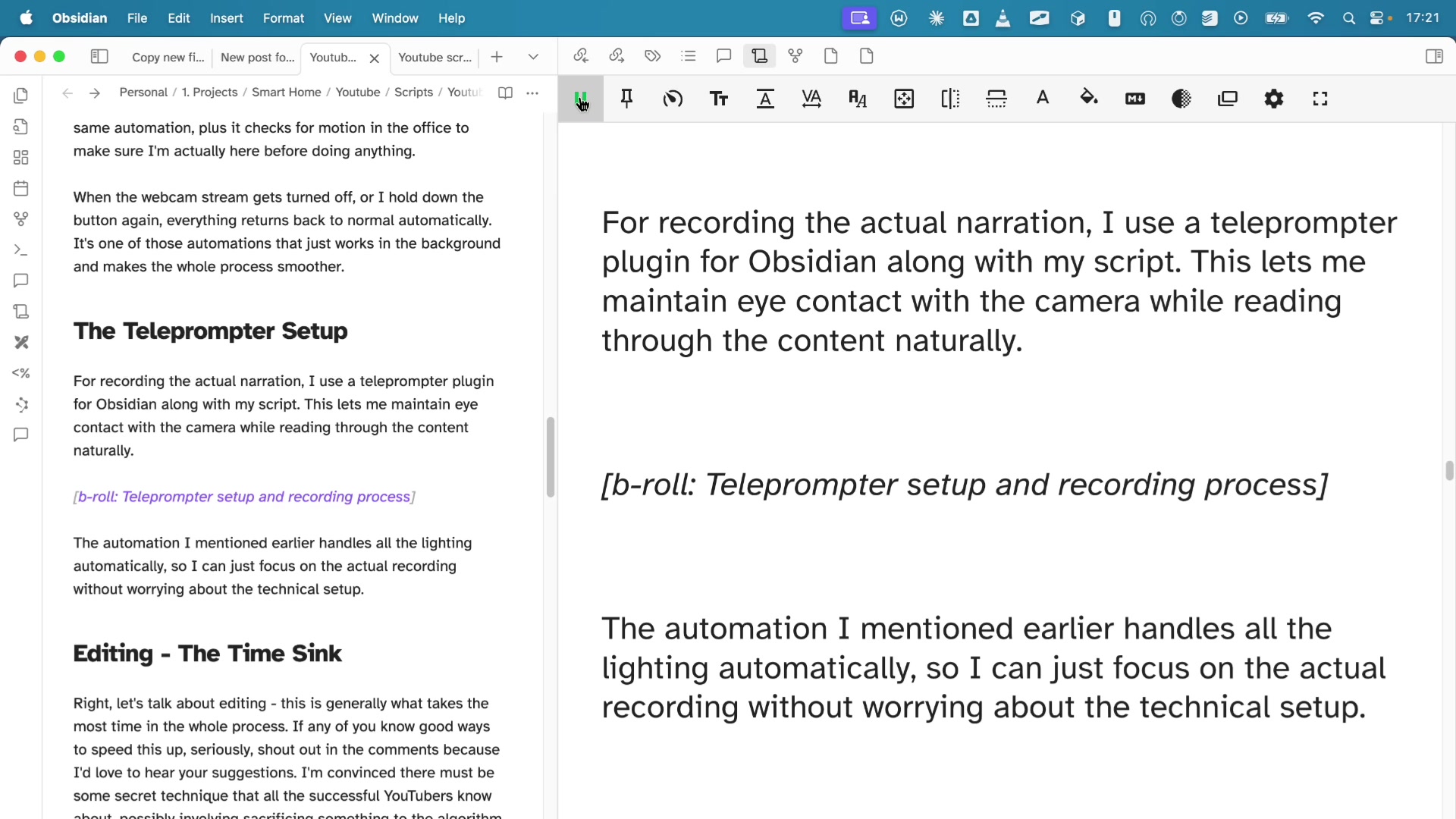Pin the teleprompter panel
Screen dimensions: 1456x819
point(626,99)
